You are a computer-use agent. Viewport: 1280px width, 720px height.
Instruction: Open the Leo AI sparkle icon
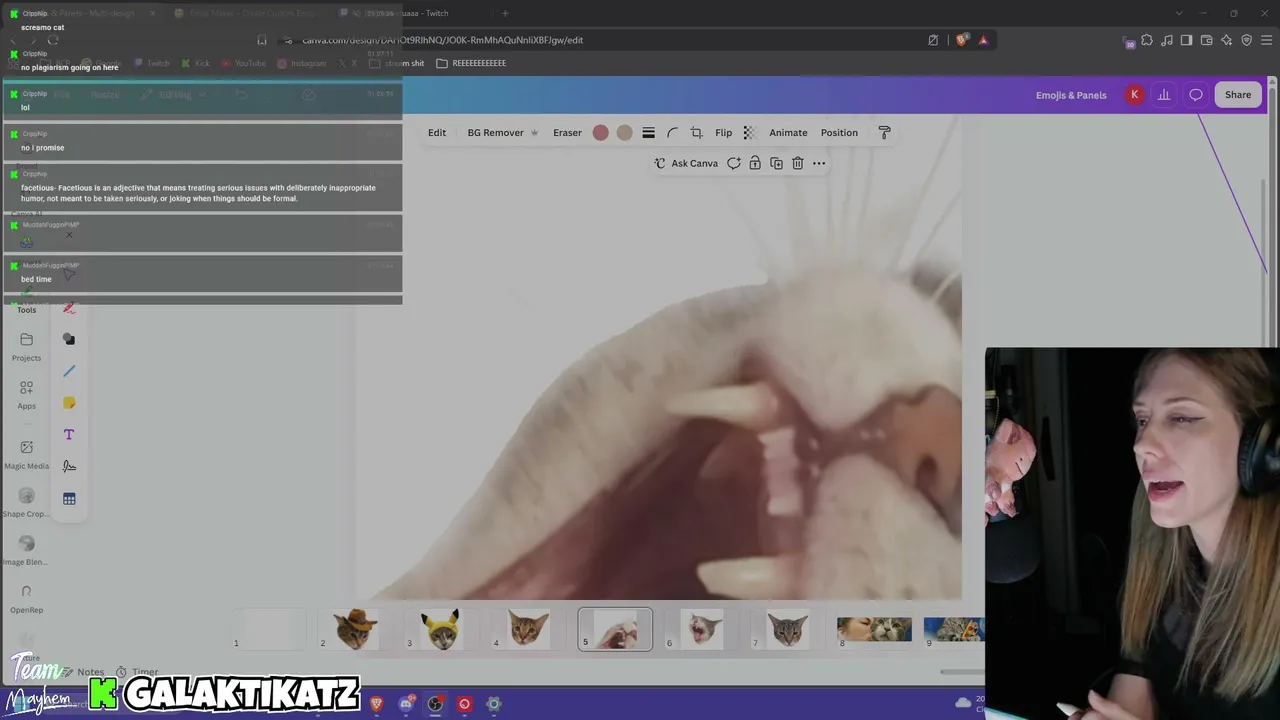[x=1226, y=40]
